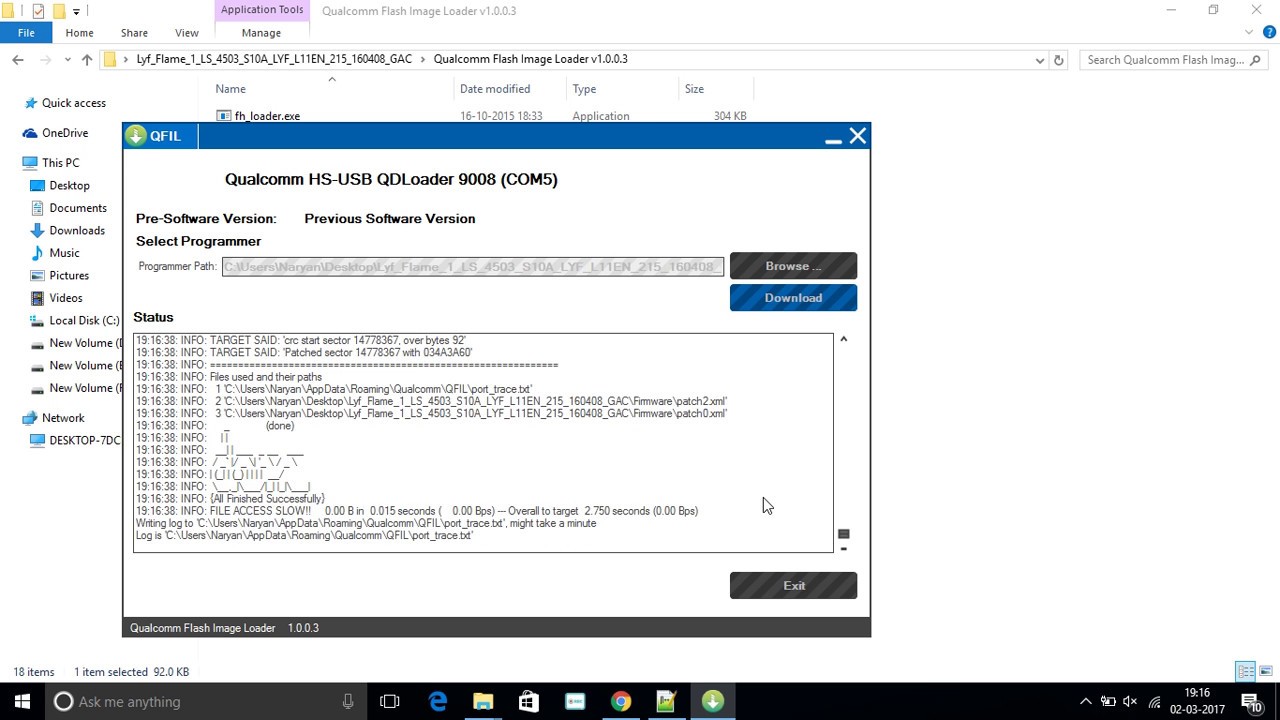Image resolution: width=1280 pixels, height=720 pixels.
Task: Open Music folder in sidebar
Action: coord(64,253)
